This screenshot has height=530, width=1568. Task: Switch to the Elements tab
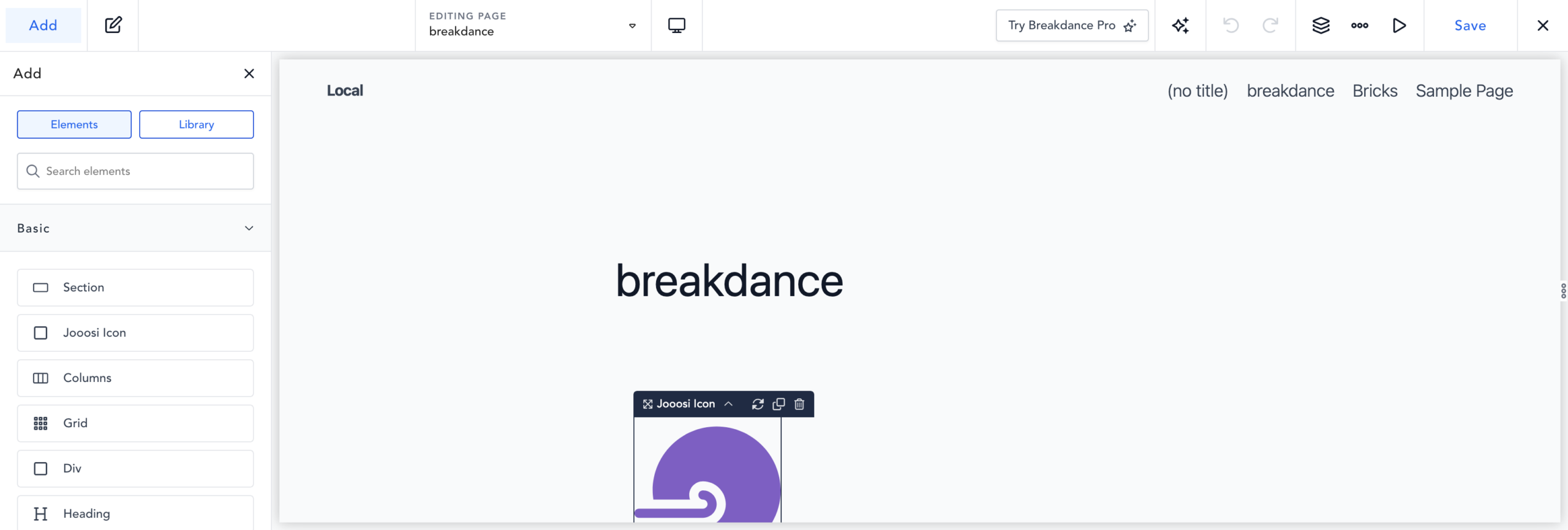74,124
